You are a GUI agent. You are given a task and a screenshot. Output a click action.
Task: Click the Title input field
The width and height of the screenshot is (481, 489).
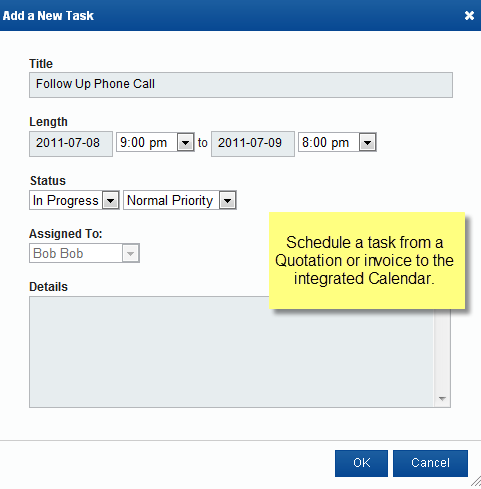241,85
